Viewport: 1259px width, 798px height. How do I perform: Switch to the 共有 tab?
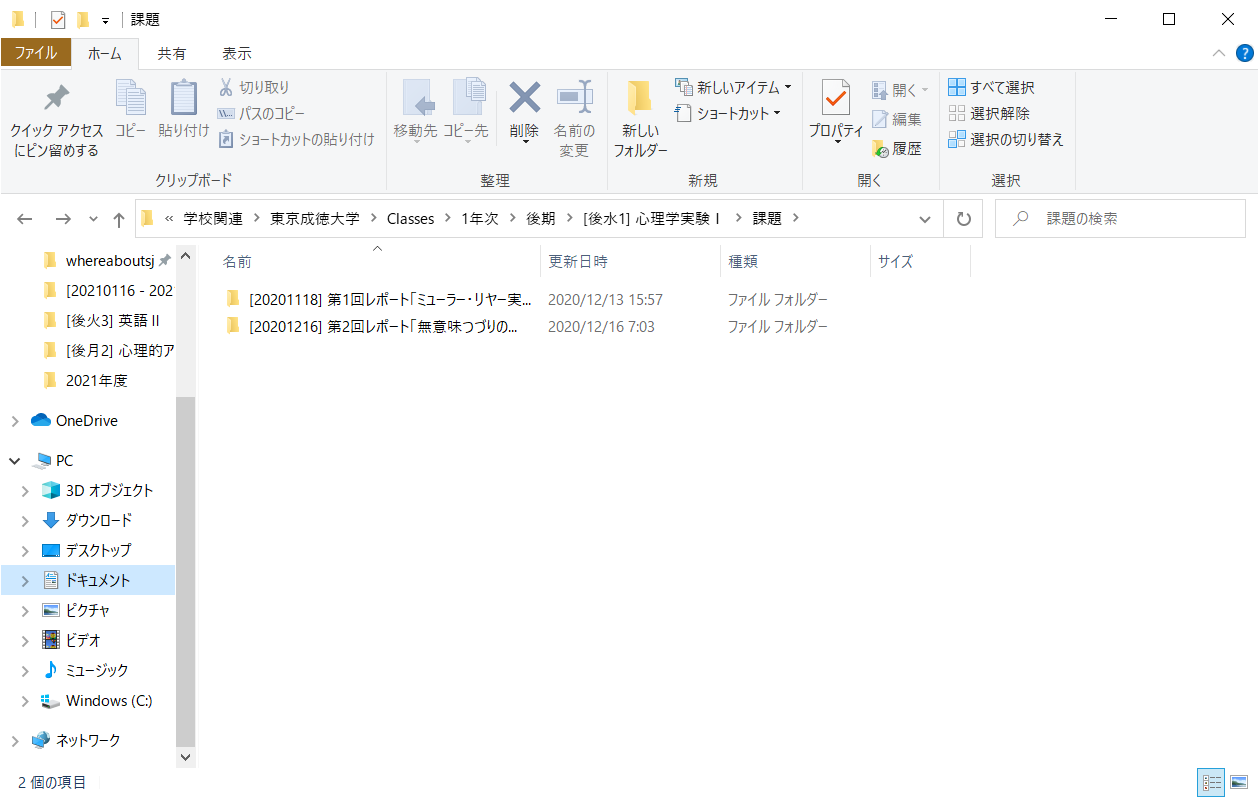pyautogui.click(x=172, y=53)
